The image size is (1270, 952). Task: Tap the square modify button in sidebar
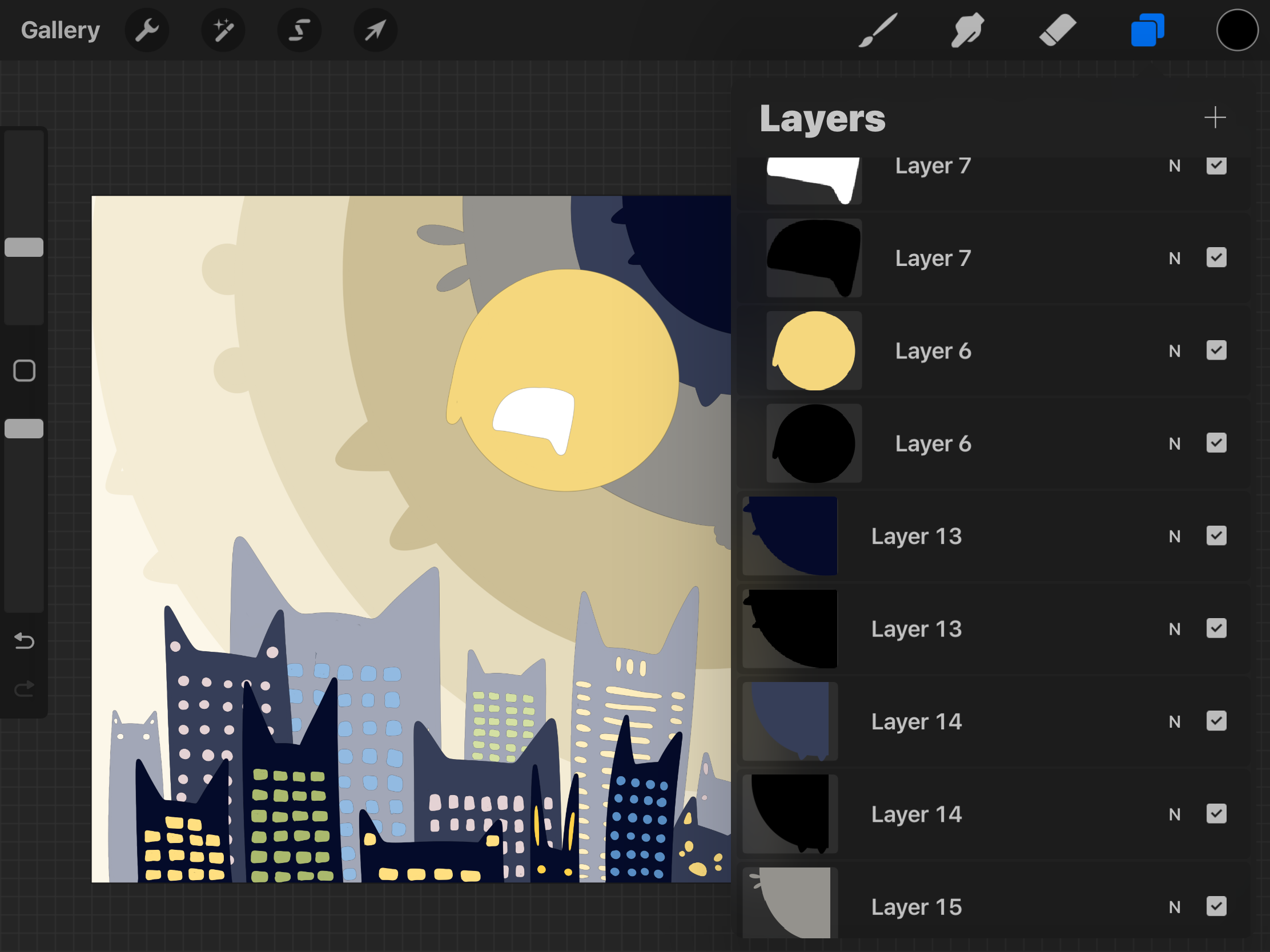pos(24,371)
